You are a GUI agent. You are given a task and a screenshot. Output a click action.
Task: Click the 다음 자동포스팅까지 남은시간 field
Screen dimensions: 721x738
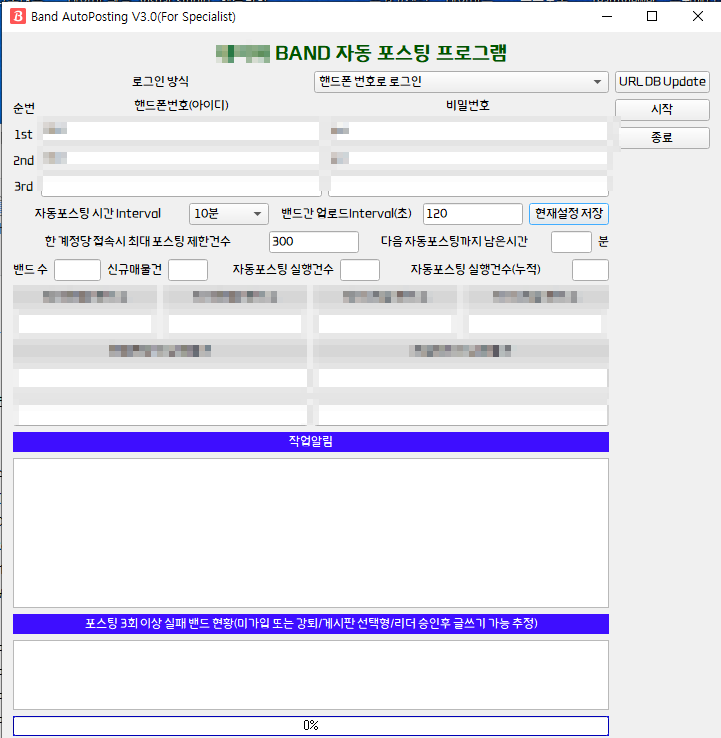point(571,241)
